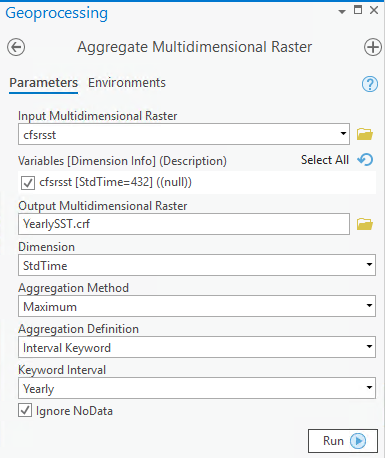Click the Variables [Dimension Info] (Description) label
This screenshot has width=385, height=458.
click(x=122, y=161)
